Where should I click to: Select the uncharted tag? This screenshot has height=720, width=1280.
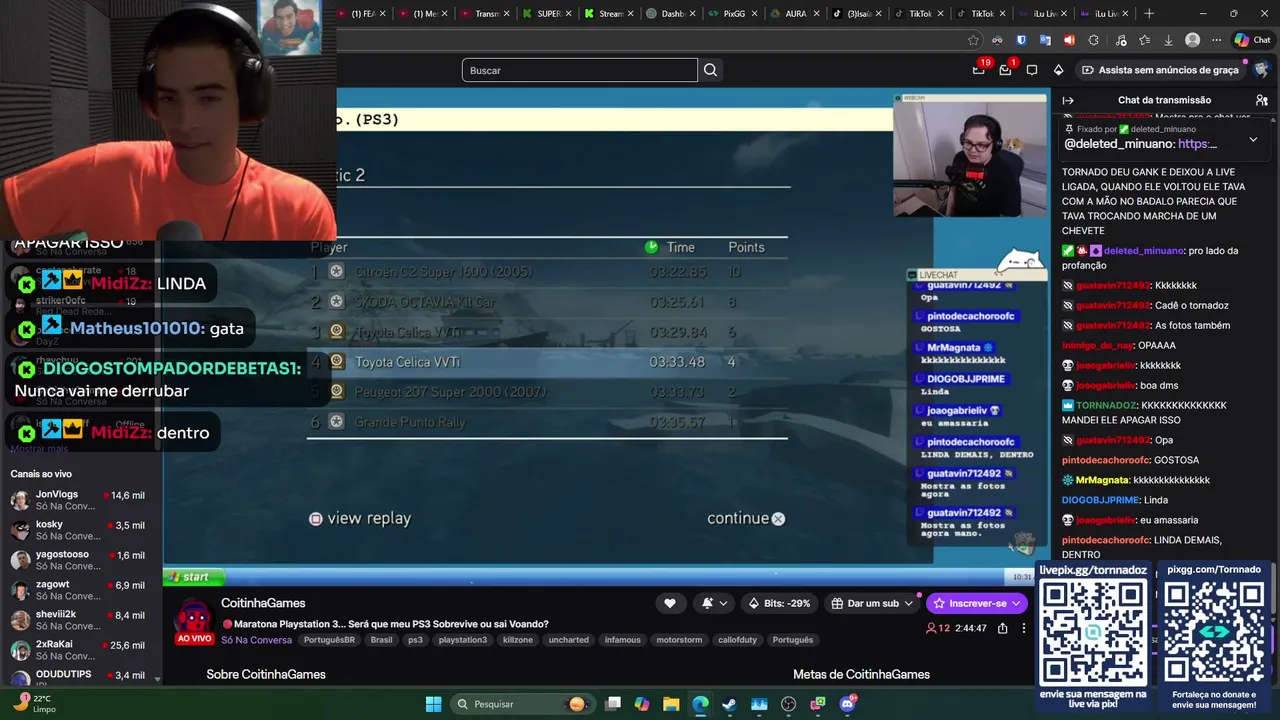click(569, 640)
